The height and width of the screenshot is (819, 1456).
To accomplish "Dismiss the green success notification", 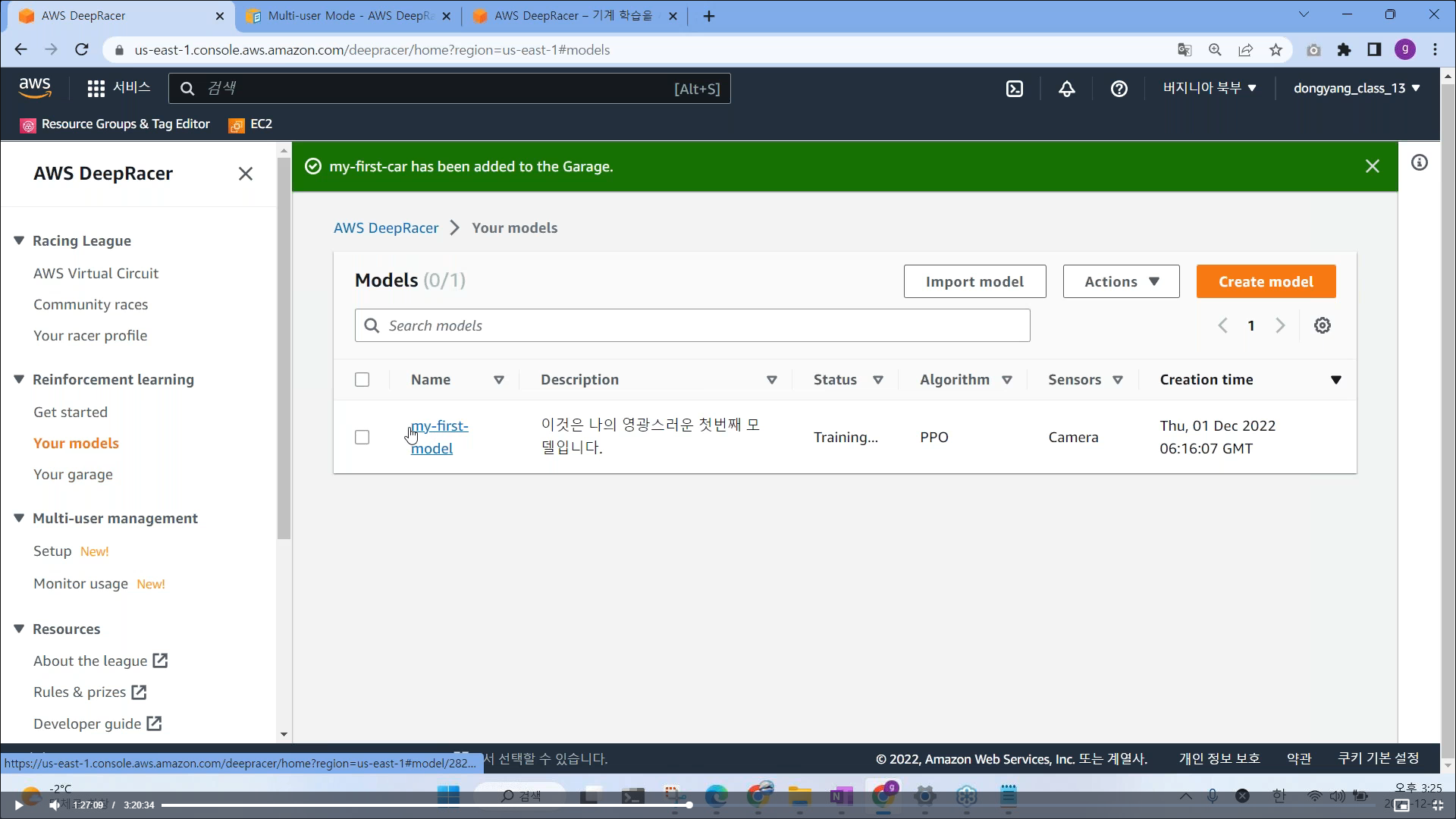I will tap(1372, 166).
